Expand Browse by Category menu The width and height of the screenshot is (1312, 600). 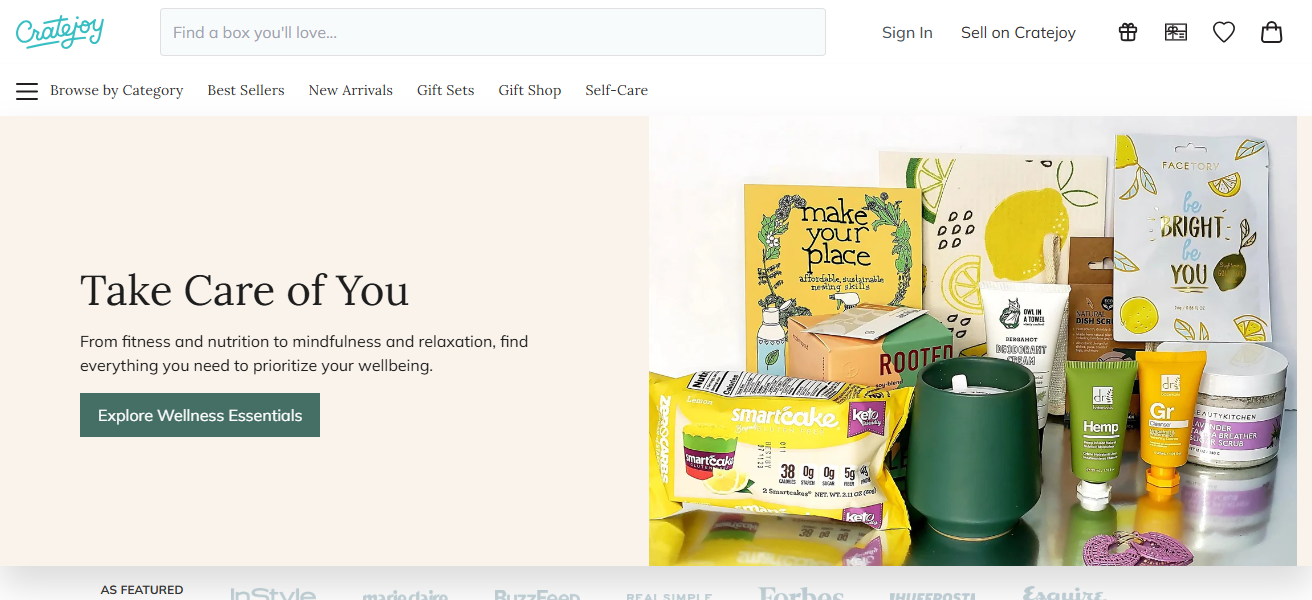(116, 90)
